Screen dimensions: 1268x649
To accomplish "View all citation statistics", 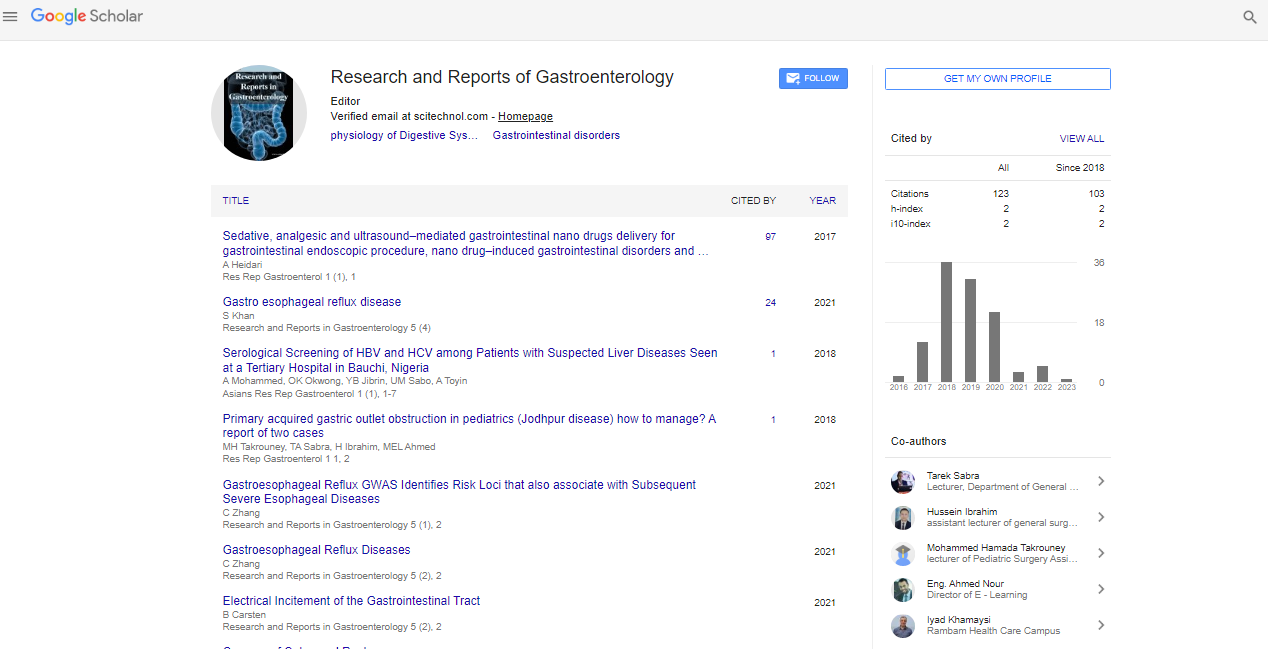I will coord(1081,139).
